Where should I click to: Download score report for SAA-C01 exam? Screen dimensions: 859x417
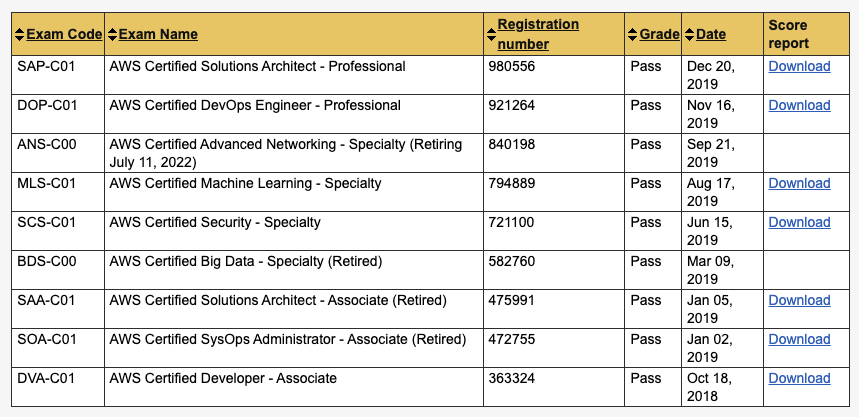[799, 301]
